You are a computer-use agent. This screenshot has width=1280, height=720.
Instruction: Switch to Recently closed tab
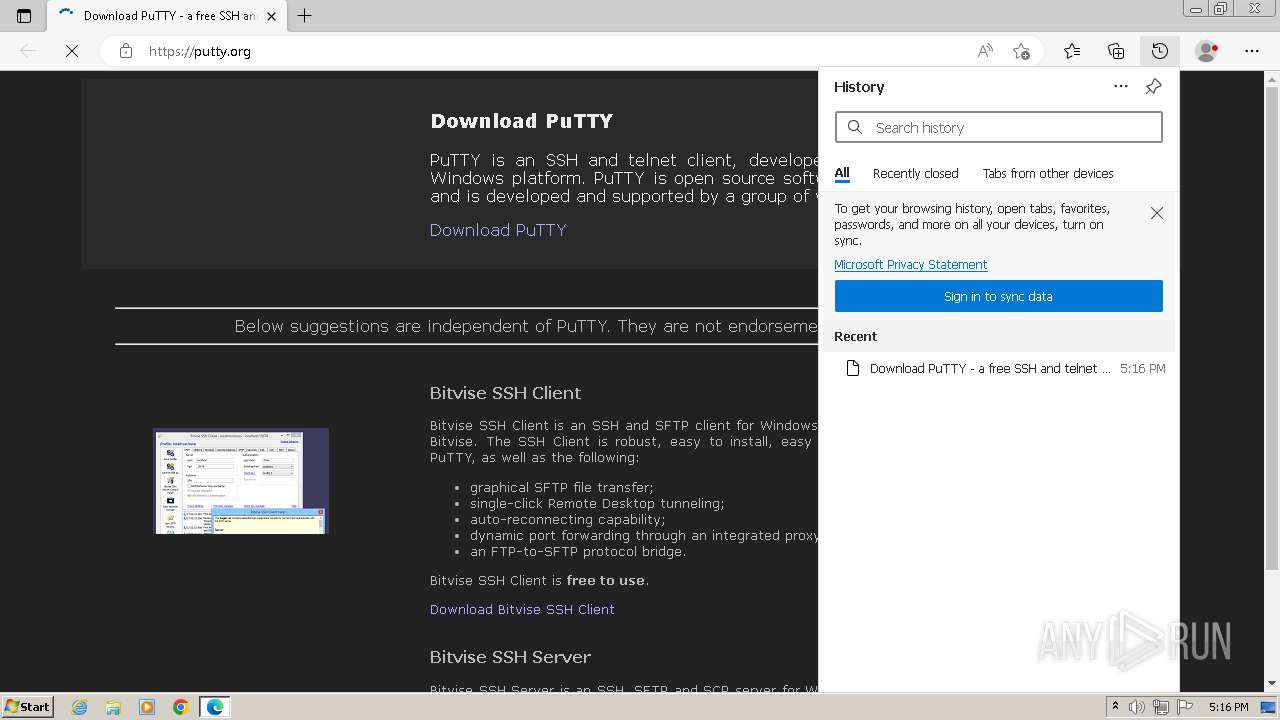pos(915,173)
